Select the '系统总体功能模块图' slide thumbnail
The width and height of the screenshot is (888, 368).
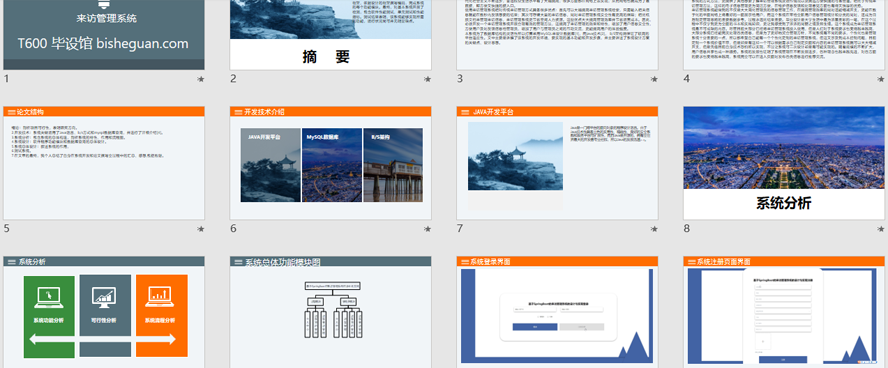click(331, 312)
